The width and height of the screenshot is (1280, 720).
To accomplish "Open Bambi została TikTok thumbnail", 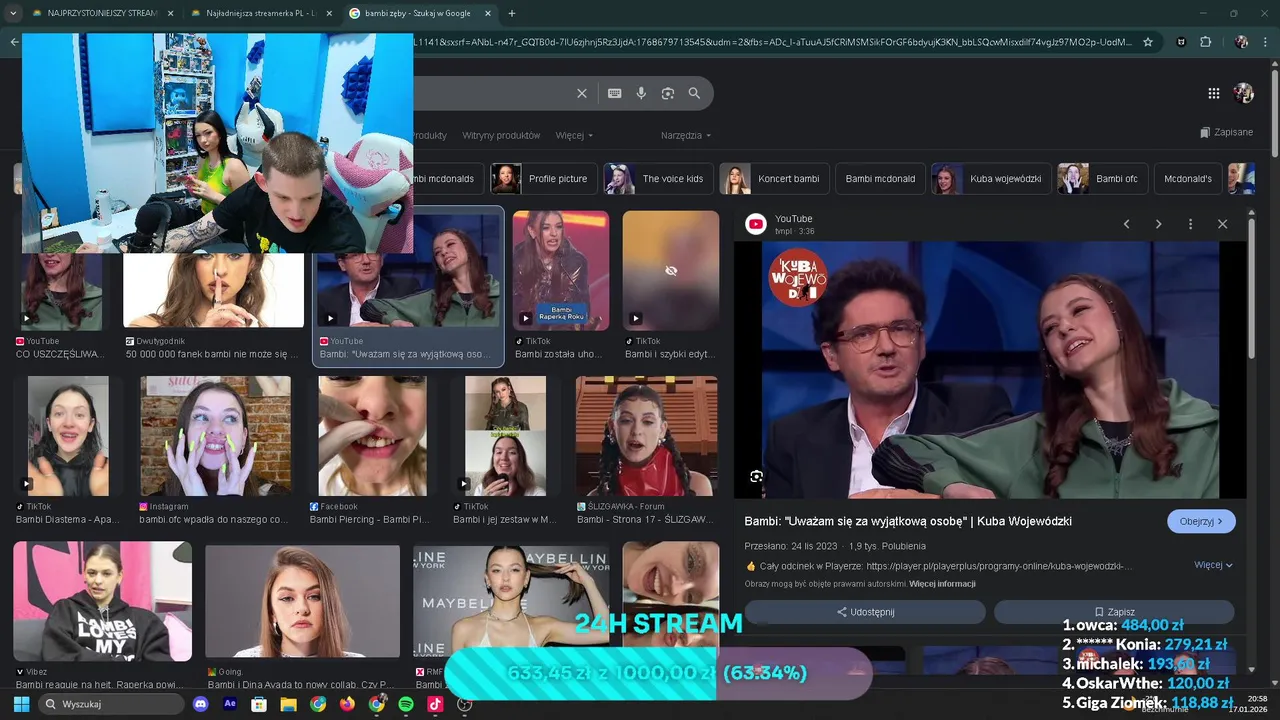I will 561,270.
